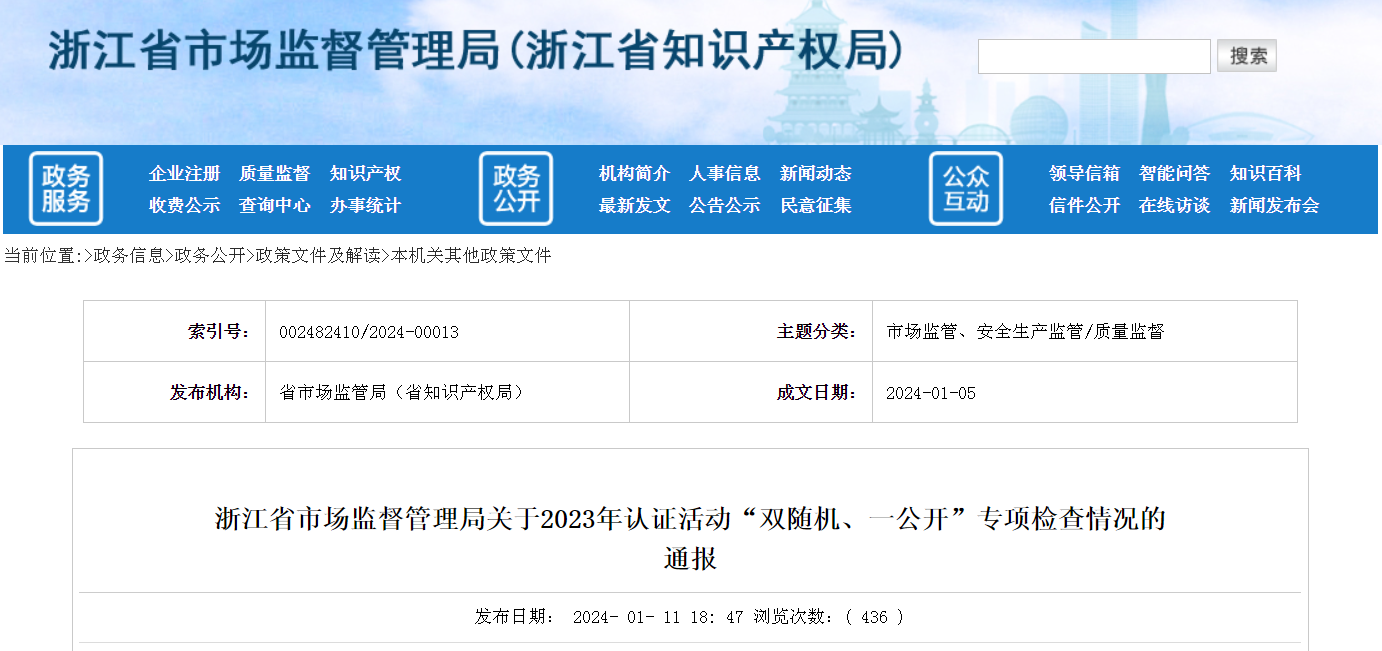Open the 质量监督 menu link
The width and height of the screenshot is (1382, 651).
click(274, 174)
